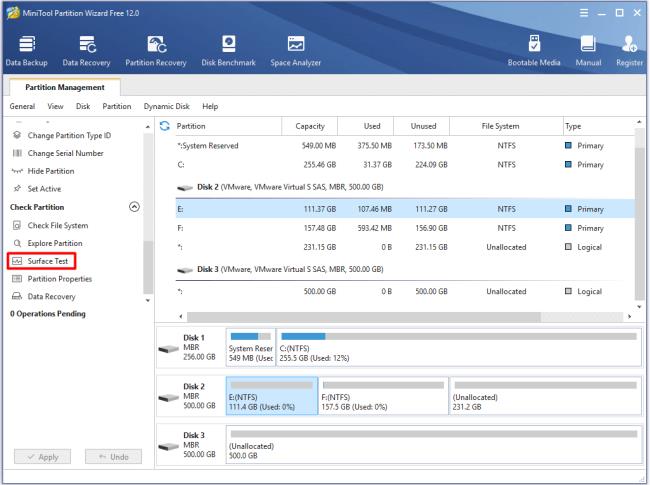Viewport: 650px width, 485px height.
Task: Open the View menu
Action: [x=55, y=107]
